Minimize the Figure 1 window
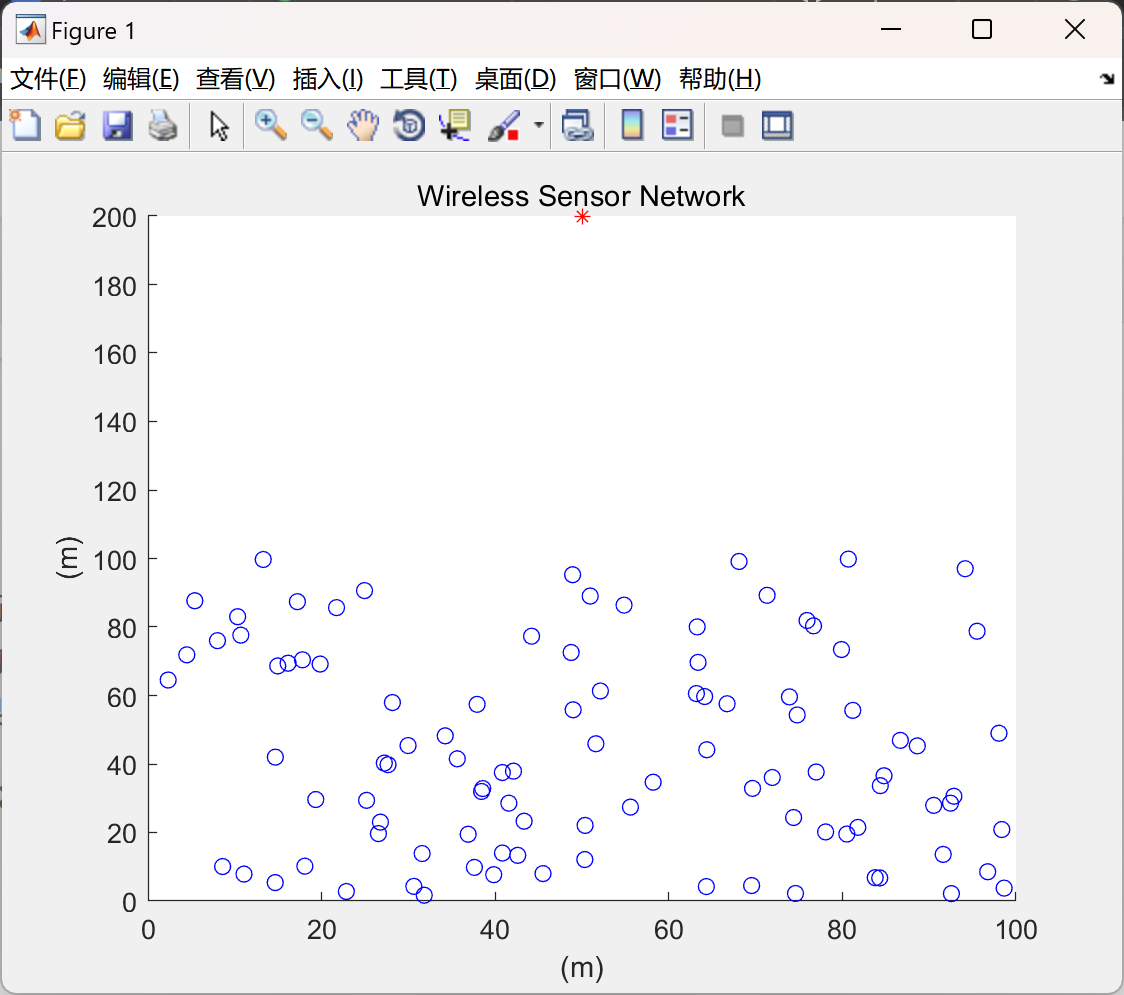 [x=890, y=29]
